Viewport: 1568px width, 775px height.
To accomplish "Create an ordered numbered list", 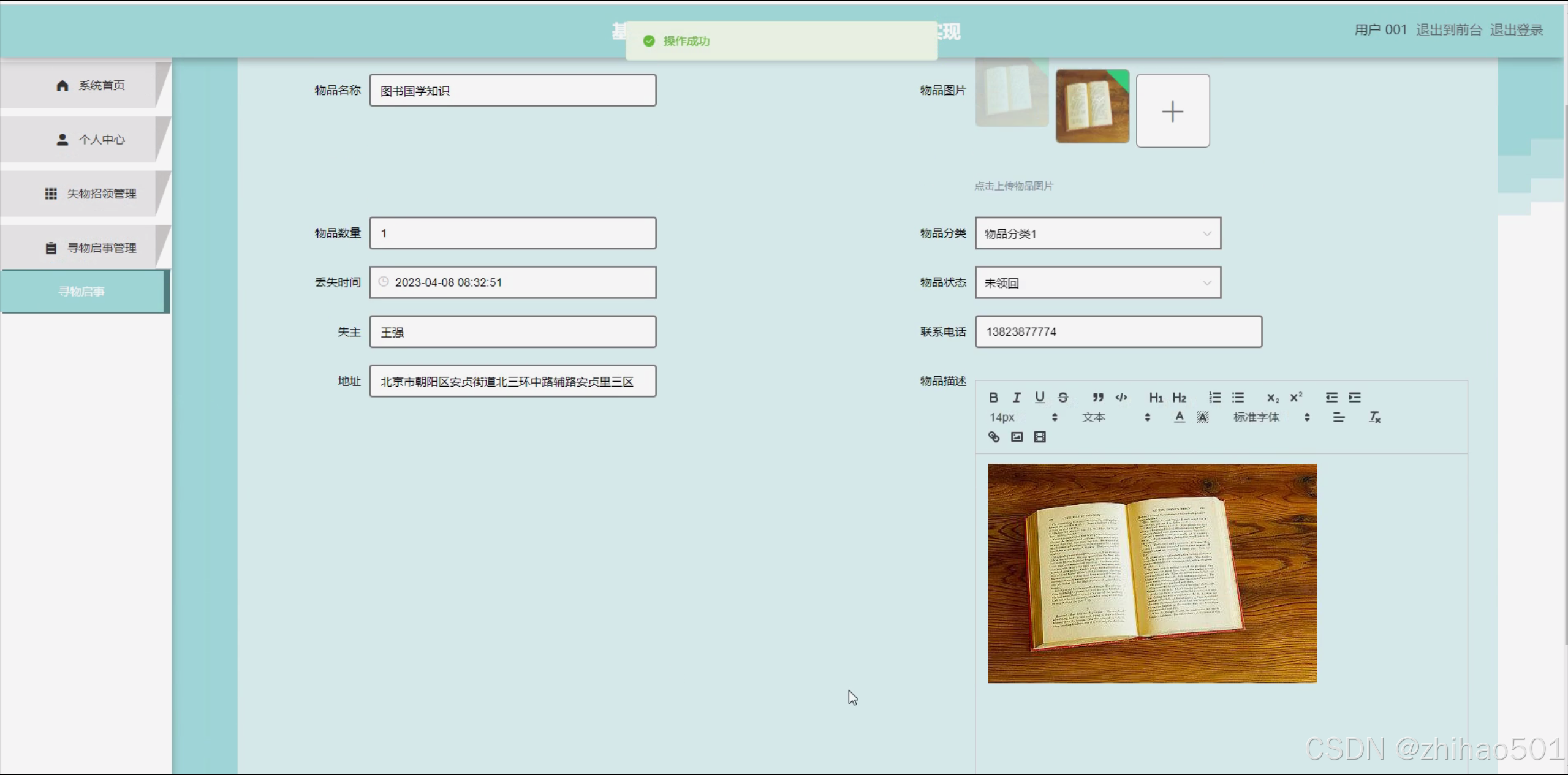I will tap(1214, 398).
